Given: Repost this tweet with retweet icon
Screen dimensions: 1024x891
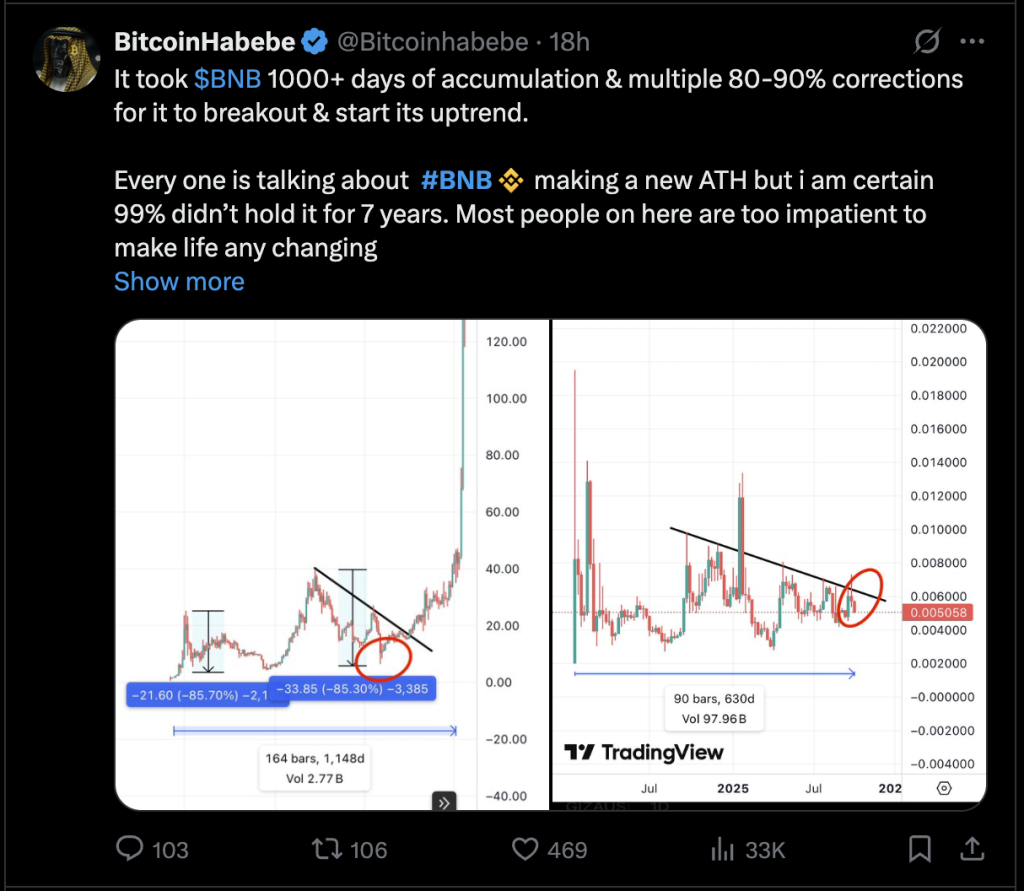Looking at the screenshot, I should click(325, 850).
